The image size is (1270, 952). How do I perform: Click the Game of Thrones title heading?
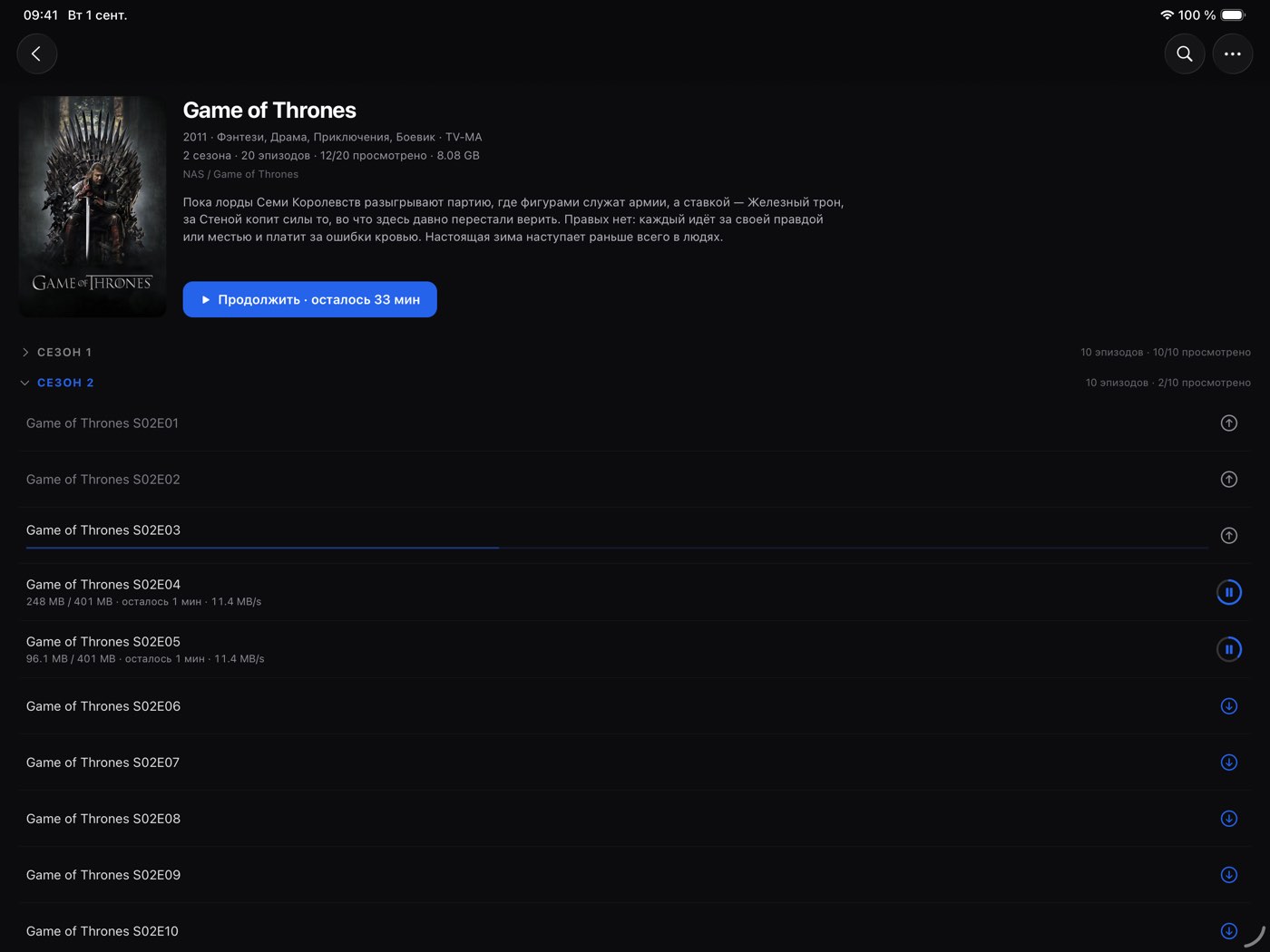269,111
